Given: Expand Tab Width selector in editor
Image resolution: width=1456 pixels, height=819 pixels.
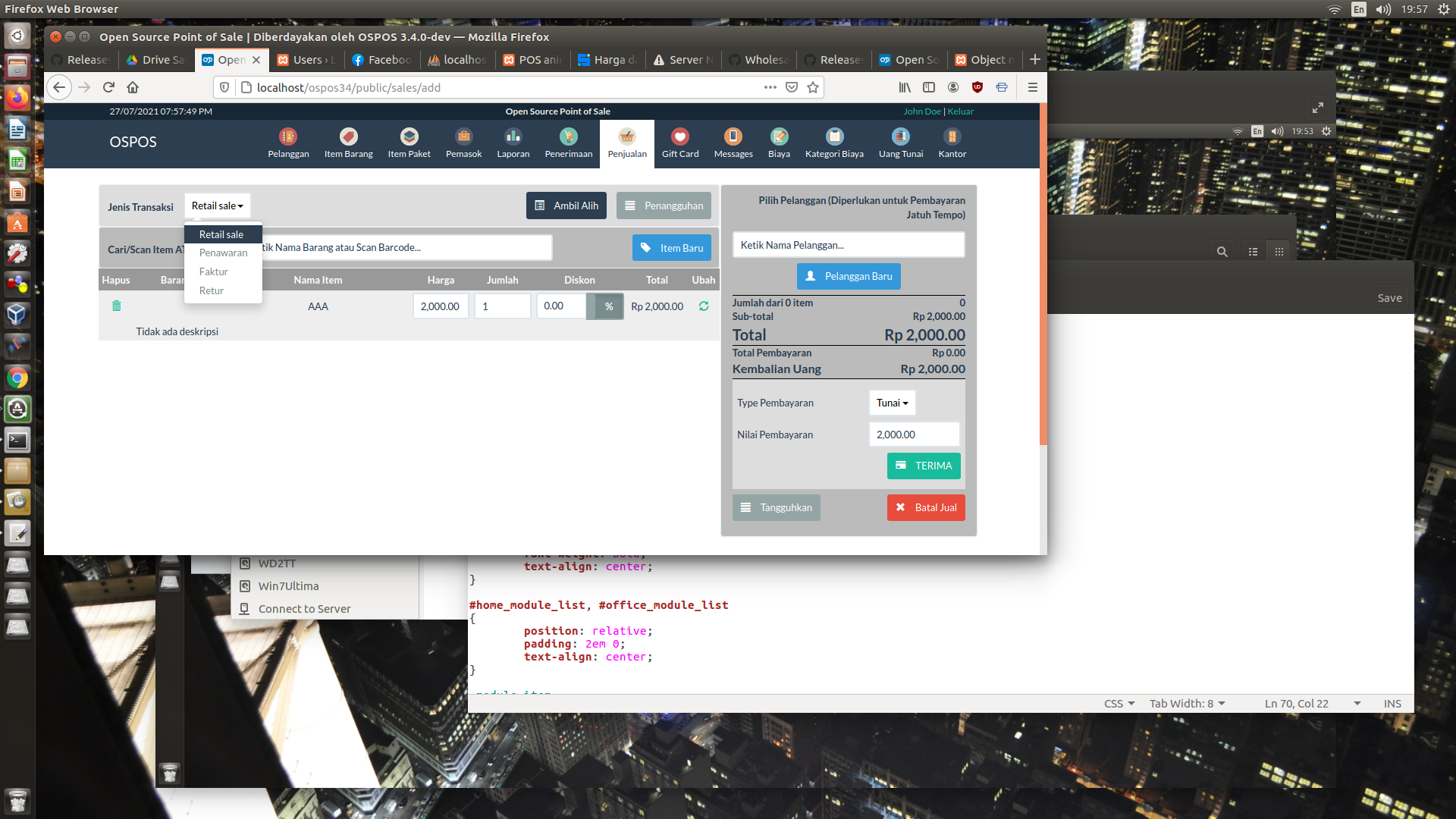Looking at the screenshot, I should (1187, 703).
